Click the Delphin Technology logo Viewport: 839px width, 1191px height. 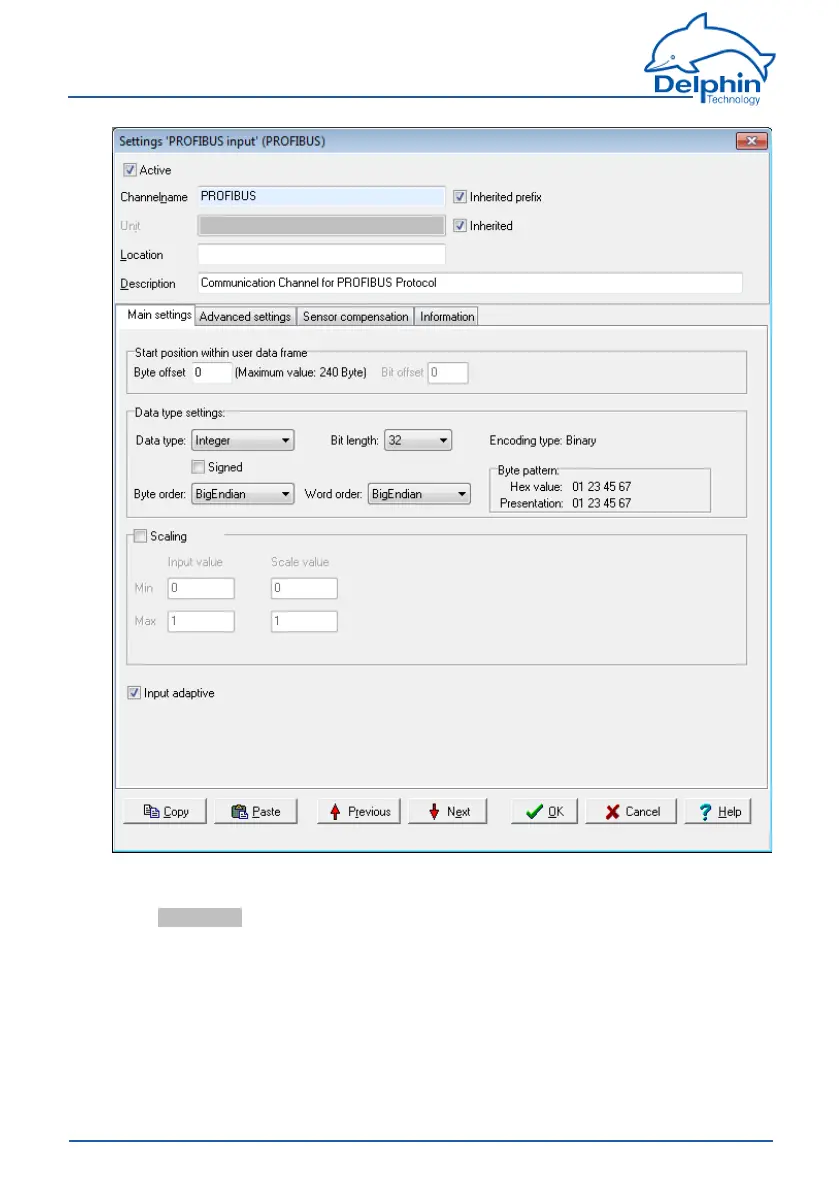pyautogui.click(x=710, y=58)
